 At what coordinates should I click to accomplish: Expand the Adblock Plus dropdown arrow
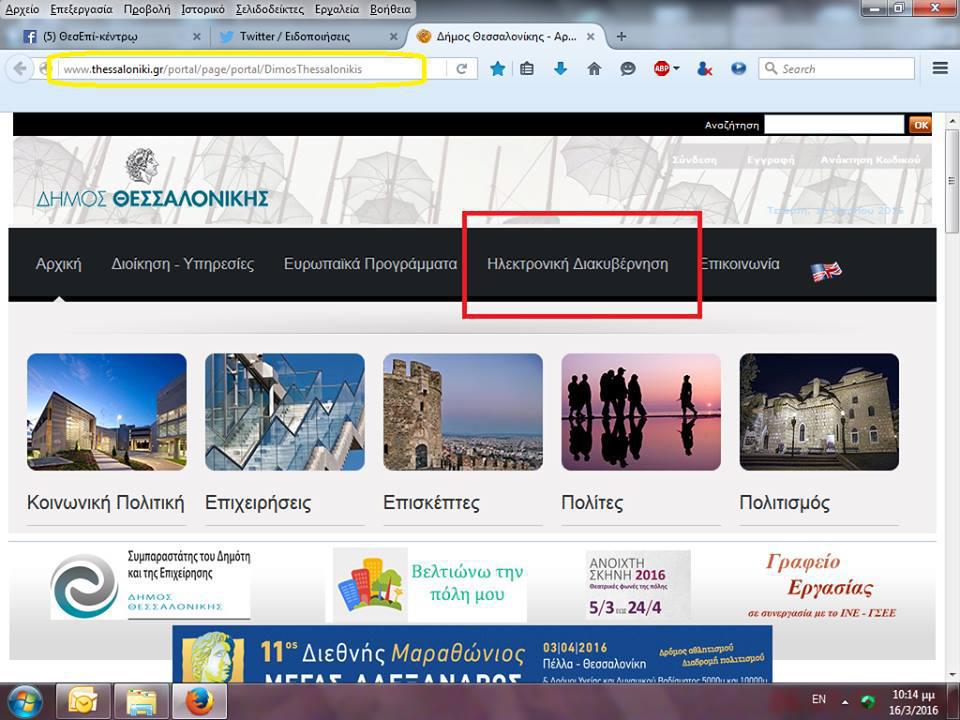tap(677, 69)
